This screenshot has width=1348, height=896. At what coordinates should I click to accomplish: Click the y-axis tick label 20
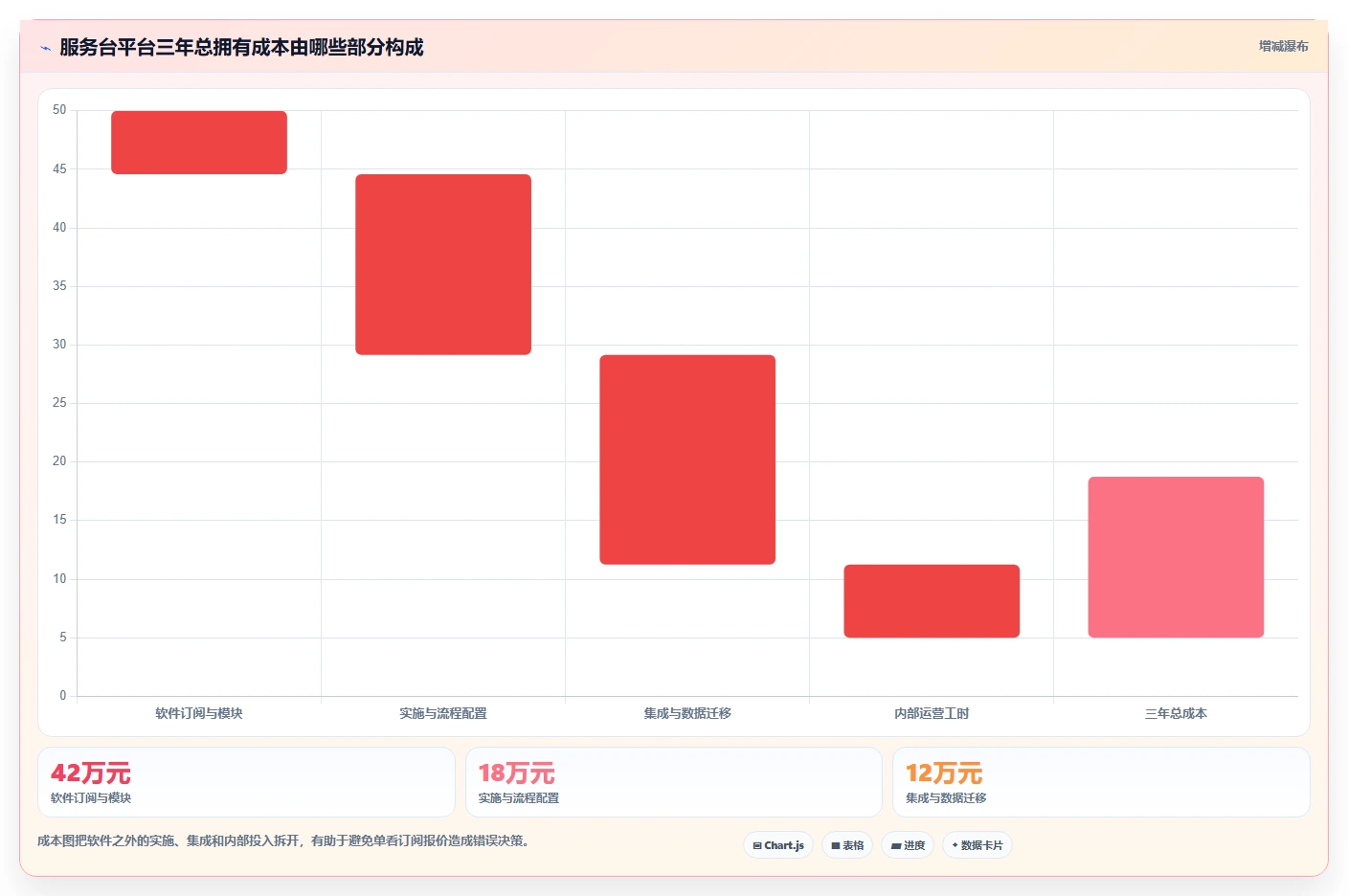(x=59, y=461)
